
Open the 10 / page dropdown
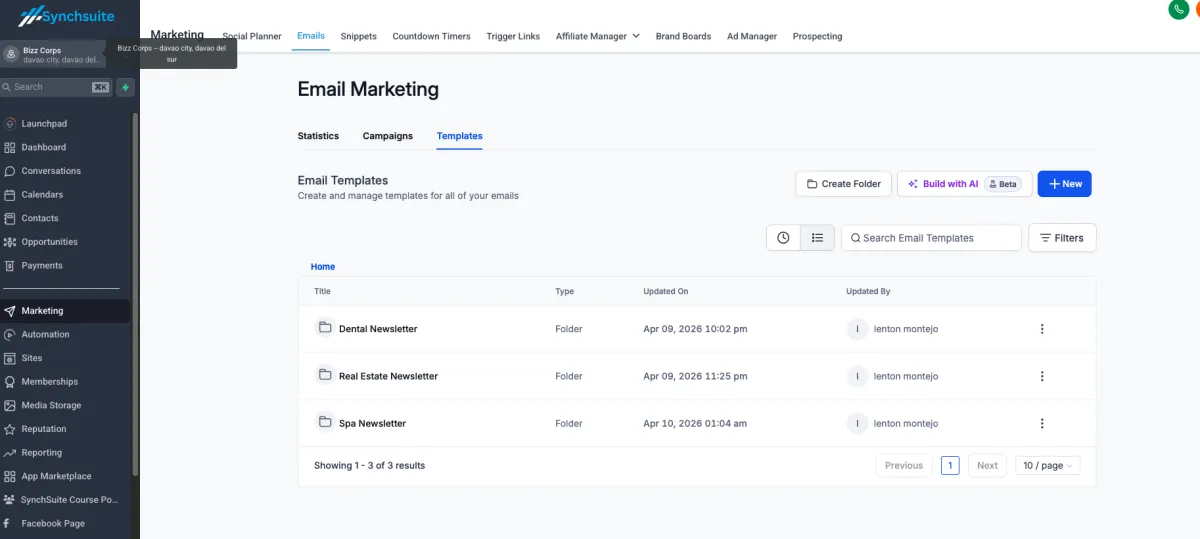pos(1047,465)
